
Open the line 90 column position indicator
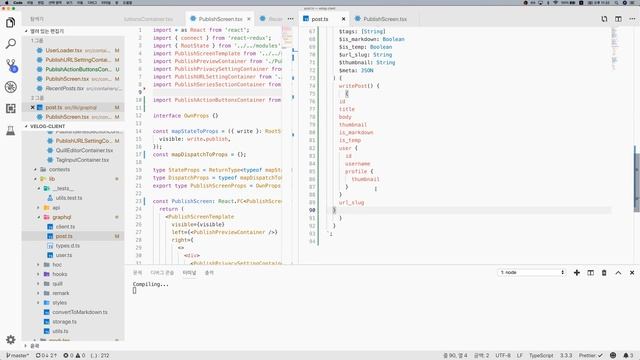click(455, 356)
